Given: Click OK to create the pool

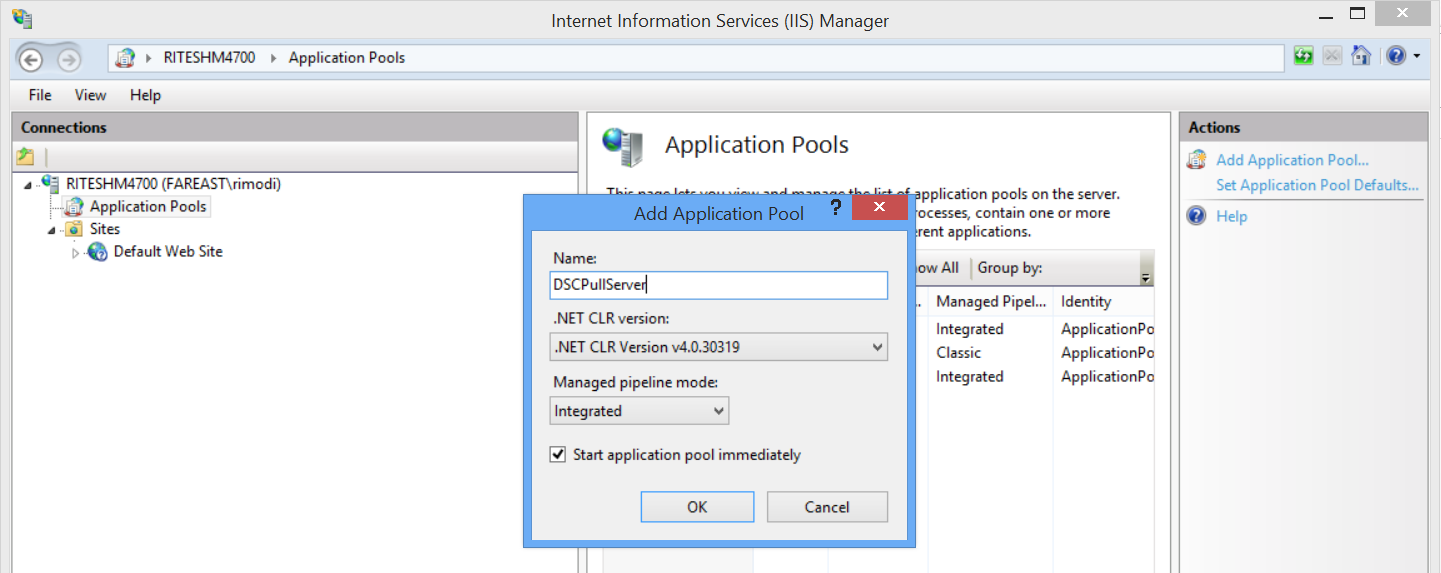Looking at the screenshot, I should (697, 507).
